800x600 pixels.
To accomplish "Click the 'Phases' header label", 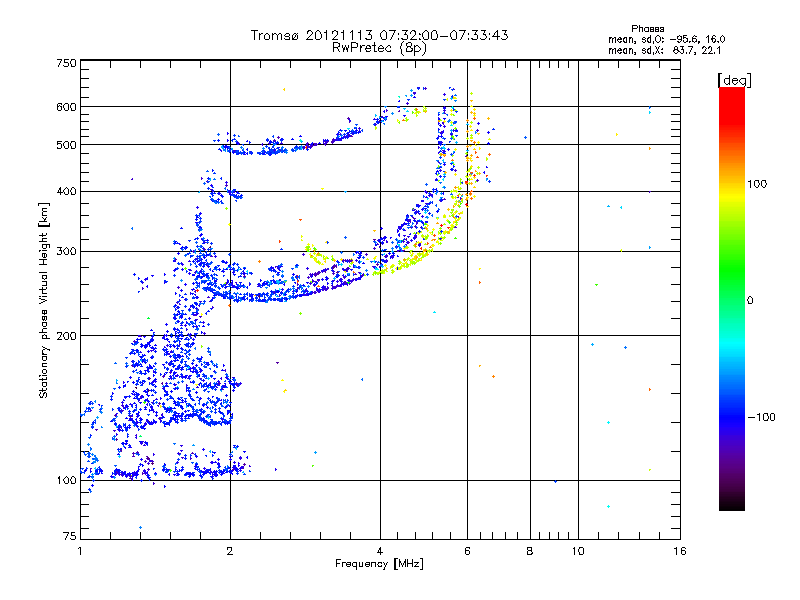I will click(x=647, y=29).
